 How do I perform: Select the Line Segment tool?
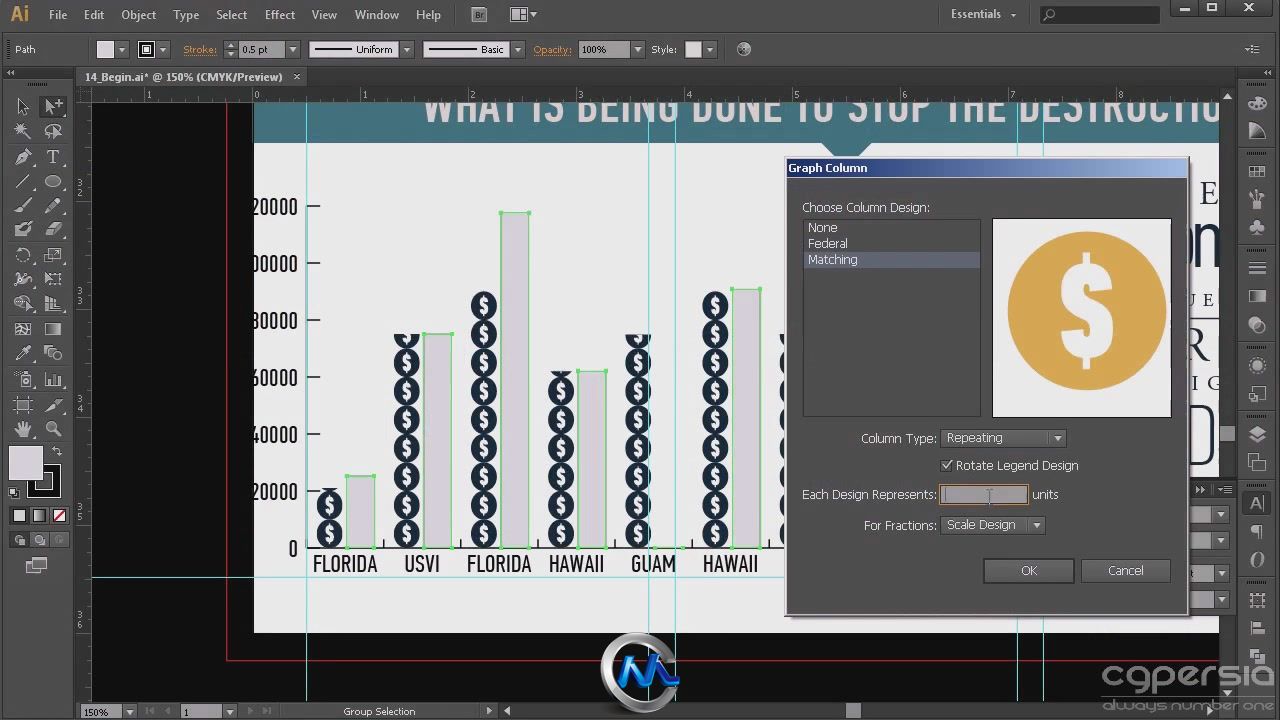[23, 182]
